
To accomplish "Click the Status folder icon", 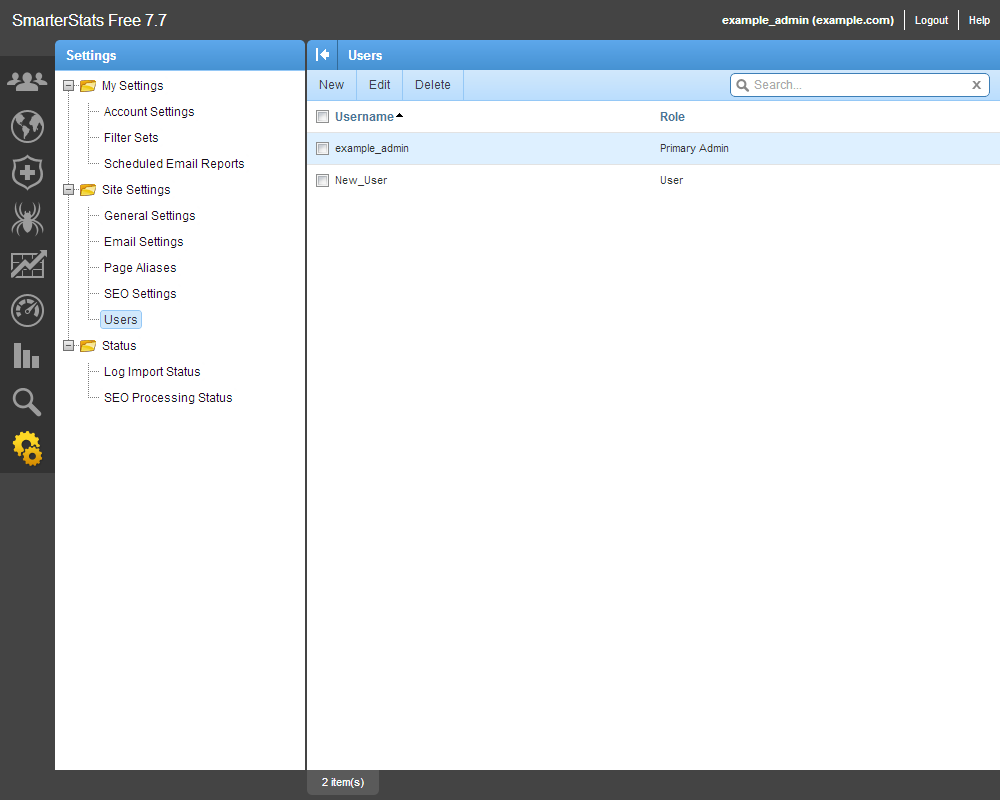I will tap(88, 346).
